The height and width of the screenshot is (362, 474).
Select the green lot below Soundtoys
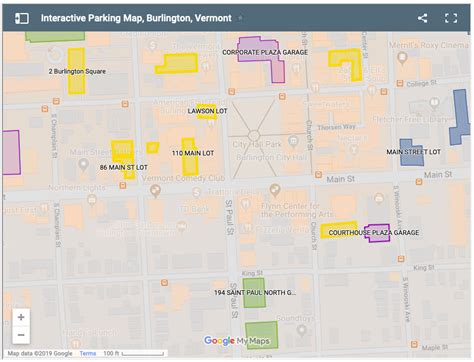(x=262, y=334)
